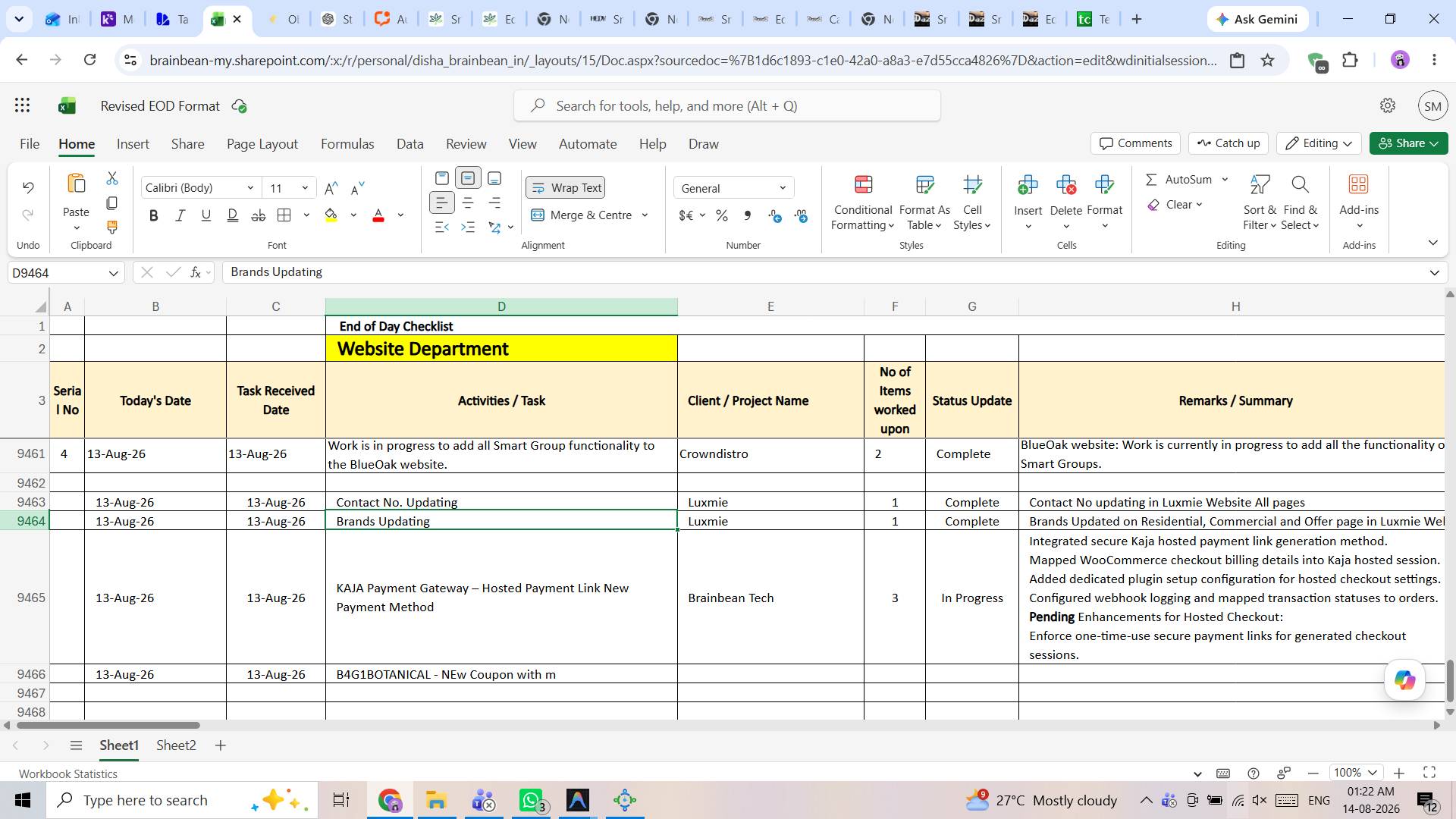Expand the Editing mode dropdown

1319,143
